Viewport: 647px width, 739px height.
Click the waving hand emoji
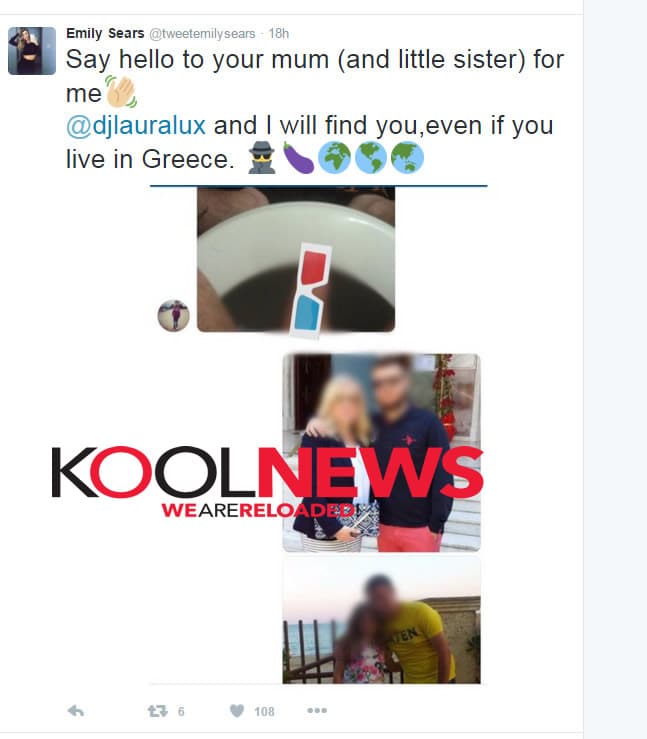[x=121, y=91]
